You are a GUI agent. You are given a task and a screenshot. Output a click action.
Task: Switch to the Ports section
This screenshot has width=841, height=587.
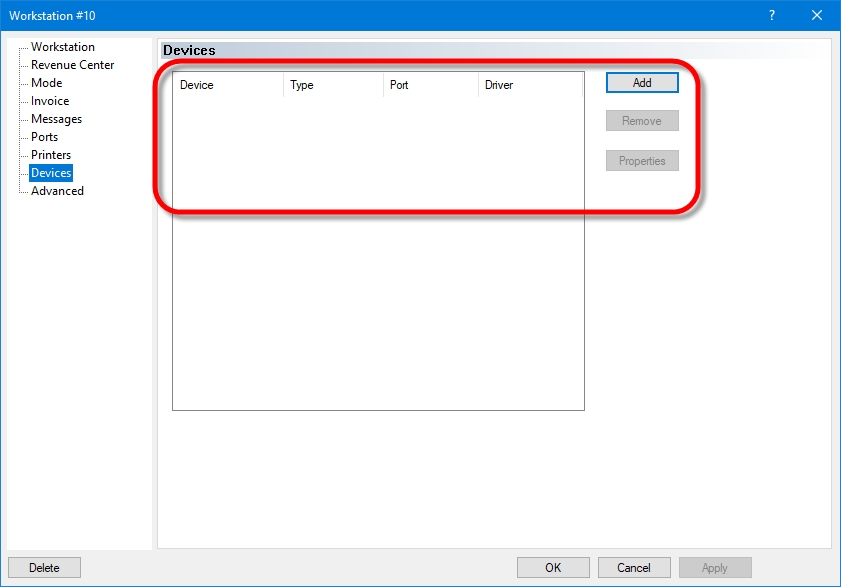click(44, 137)
